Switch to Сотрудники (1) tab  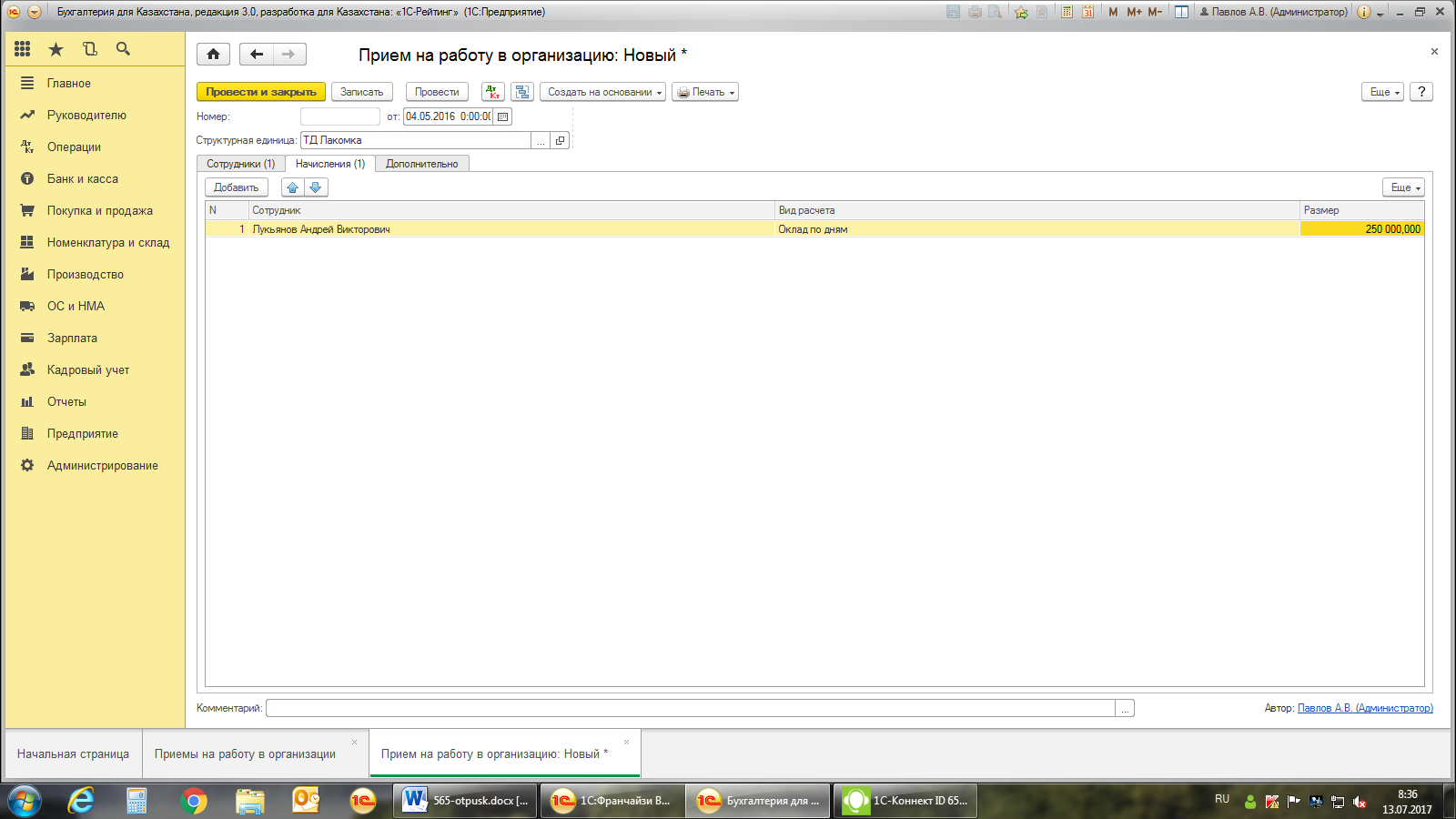[240, 164]
